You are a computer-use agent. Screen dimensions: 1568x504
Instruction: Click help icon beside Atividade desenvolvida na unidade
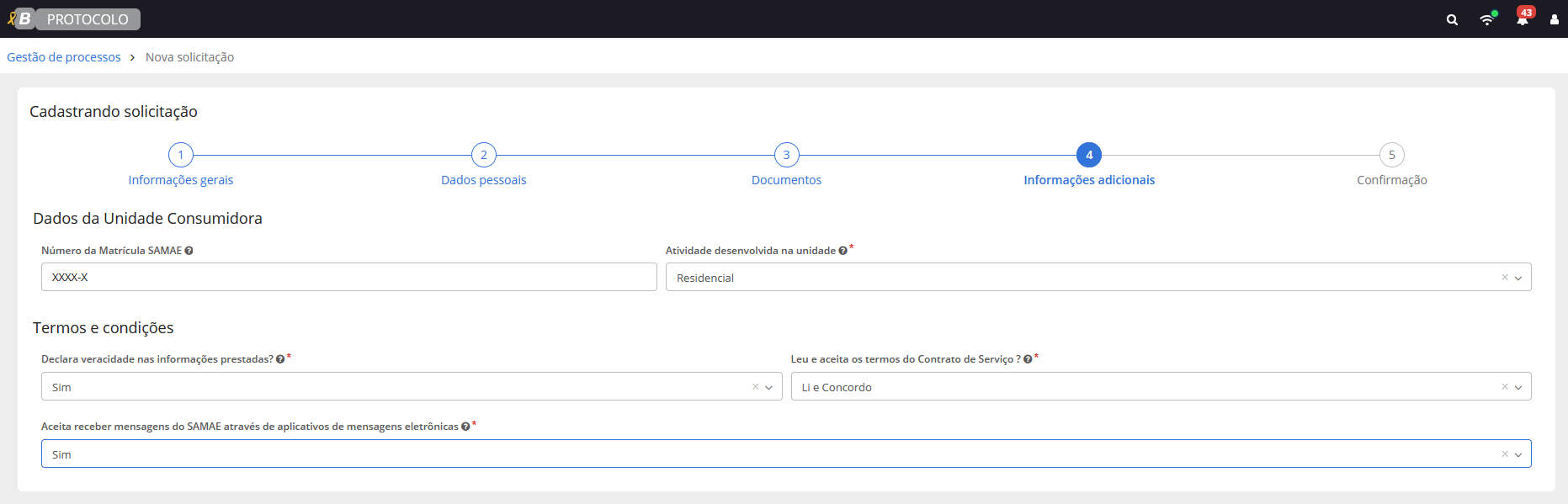tap(842, 251)
